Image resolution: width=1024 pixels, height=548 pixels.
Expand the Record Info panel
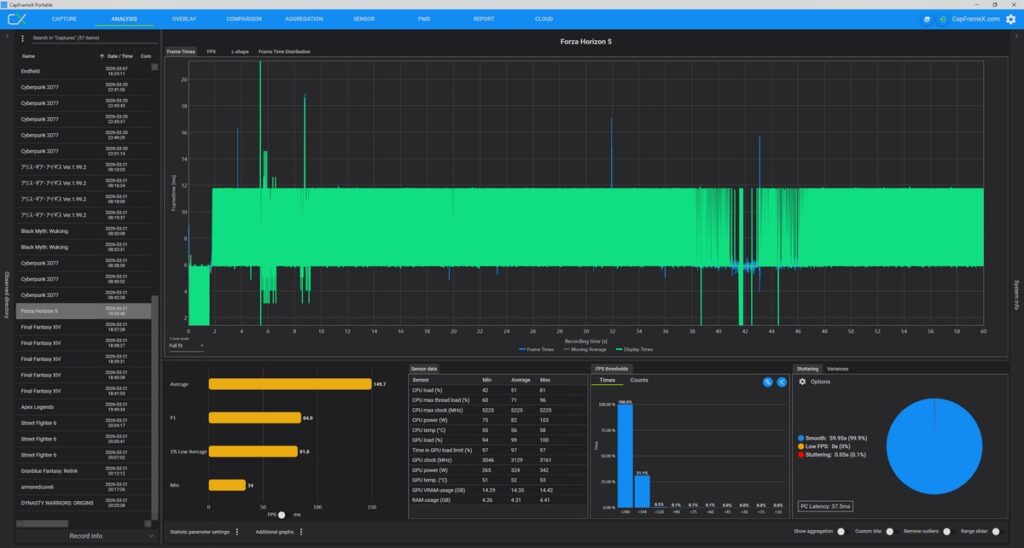85,536
